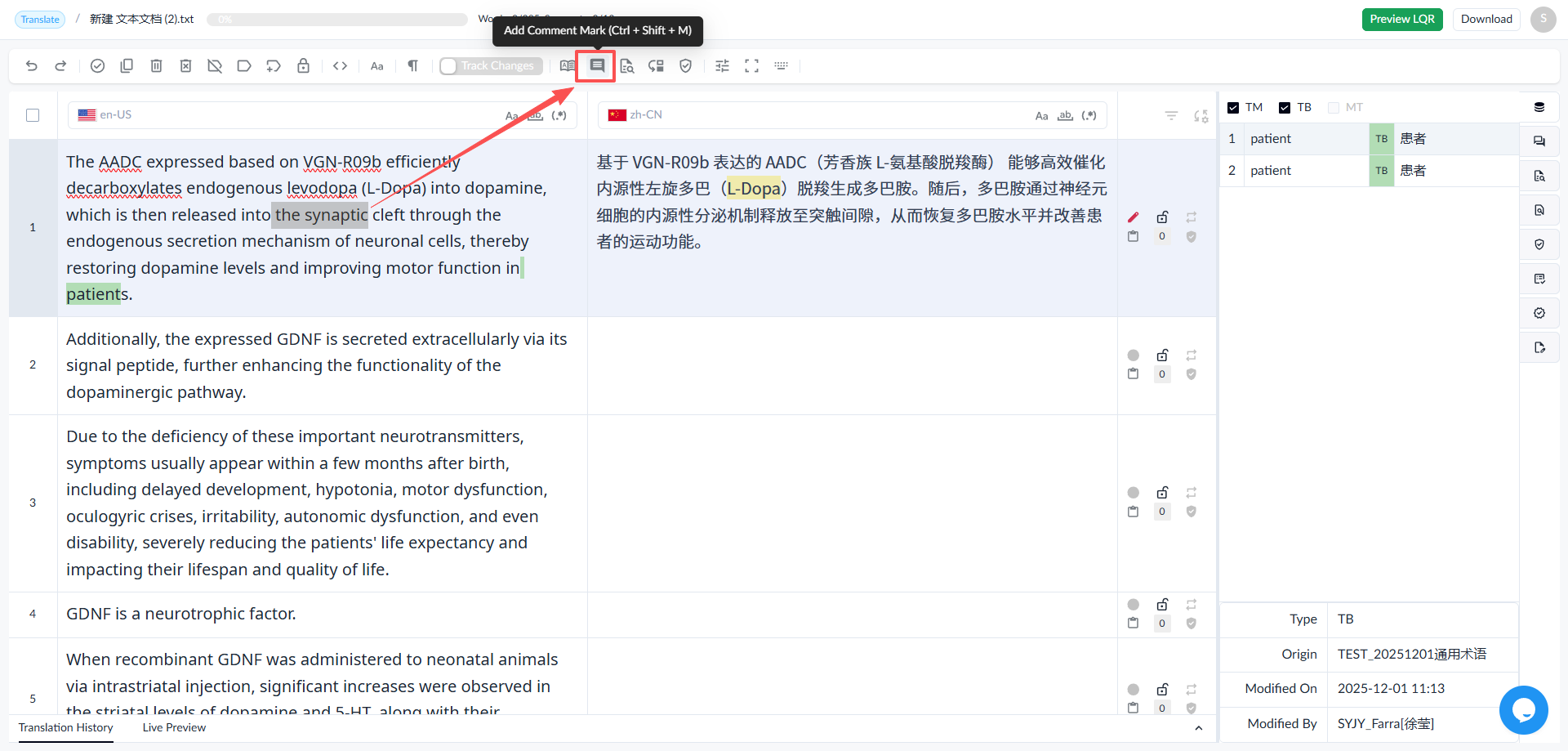Toggle Aa case-sensitive in en-US source filter
The image size is (1568, 751).
point(512,116)
